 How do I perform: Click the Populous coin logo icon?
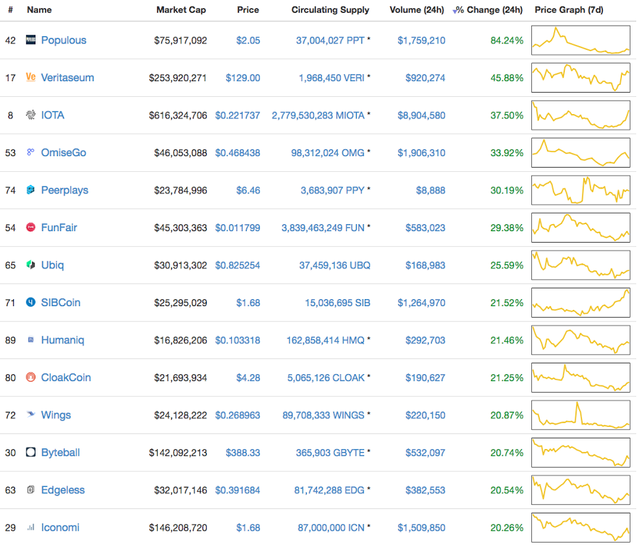click(31, 40)
